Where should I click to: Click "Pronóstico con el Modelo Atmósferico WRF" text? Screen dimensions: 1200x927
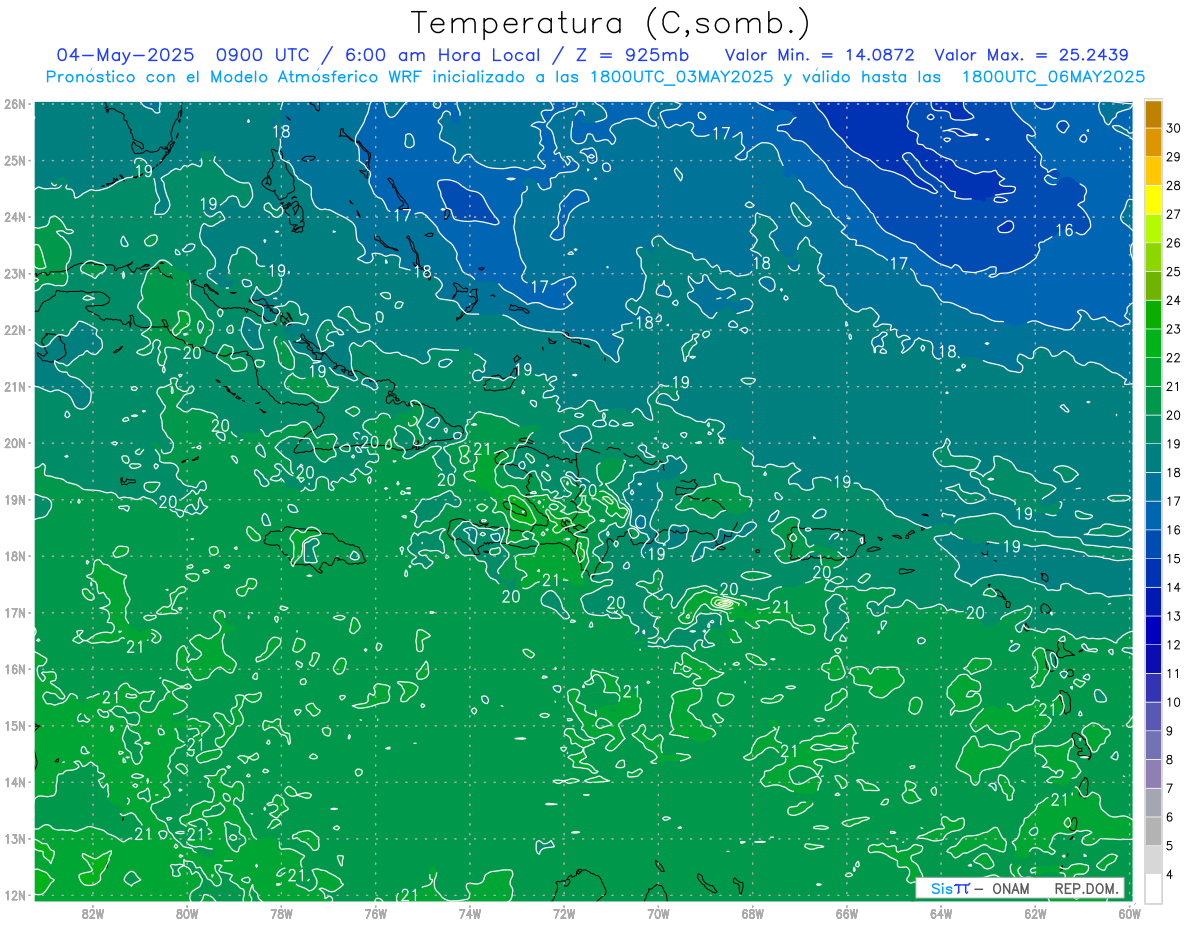[235, 76]
